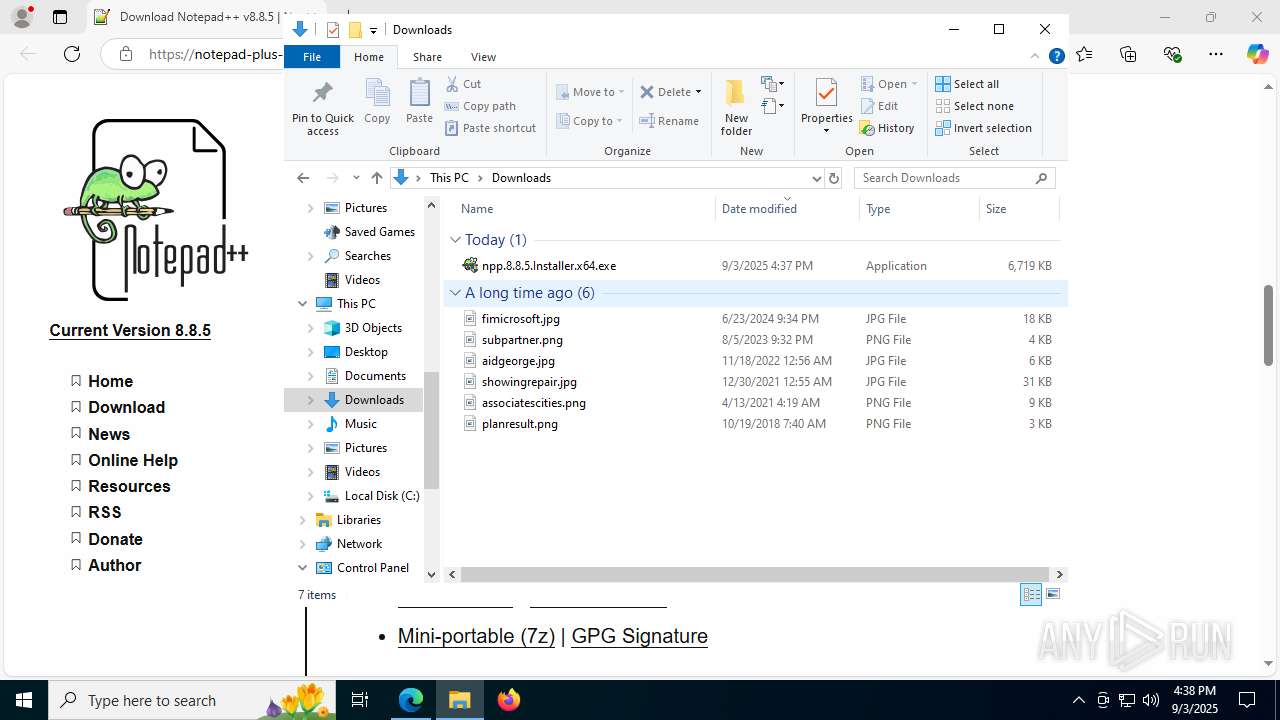1280x720 pixels.
Task: Click Select none in ribbon
Action: click(x=974, y=106)
